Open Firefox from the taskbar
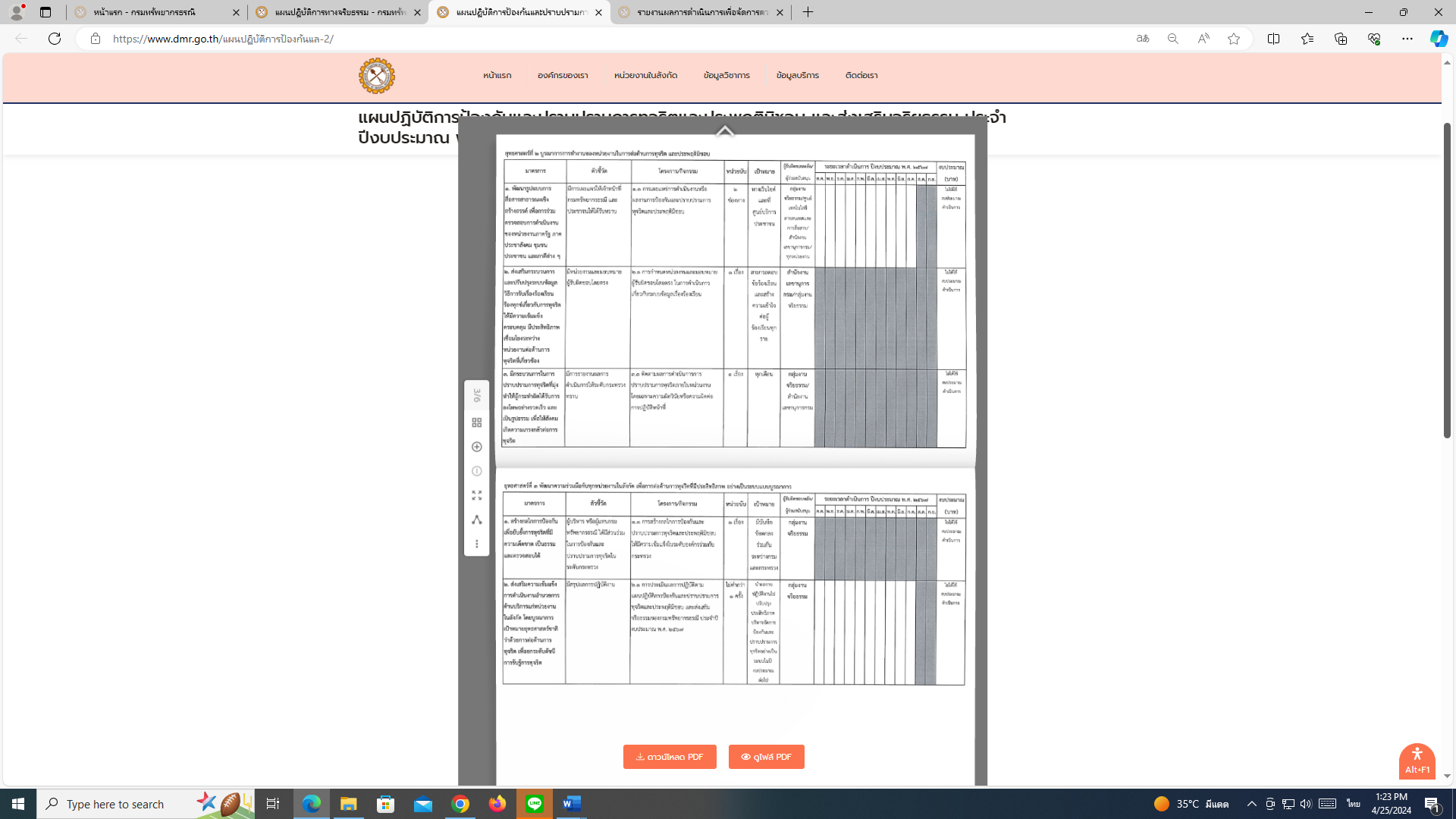1456x819 pixels. click(x=497, y=804)
